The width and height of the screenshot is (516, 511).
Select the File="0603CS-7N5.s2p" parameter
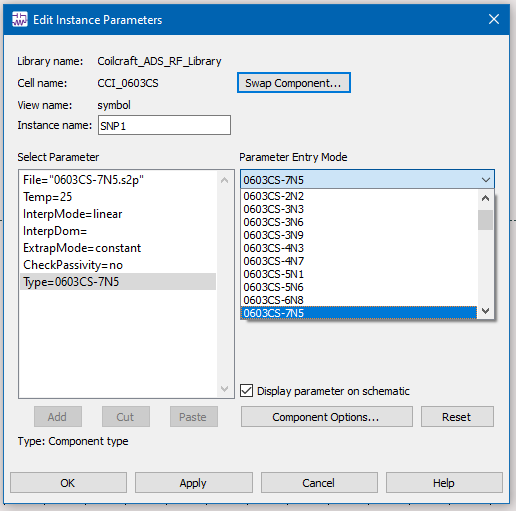[x=118, y=180]
